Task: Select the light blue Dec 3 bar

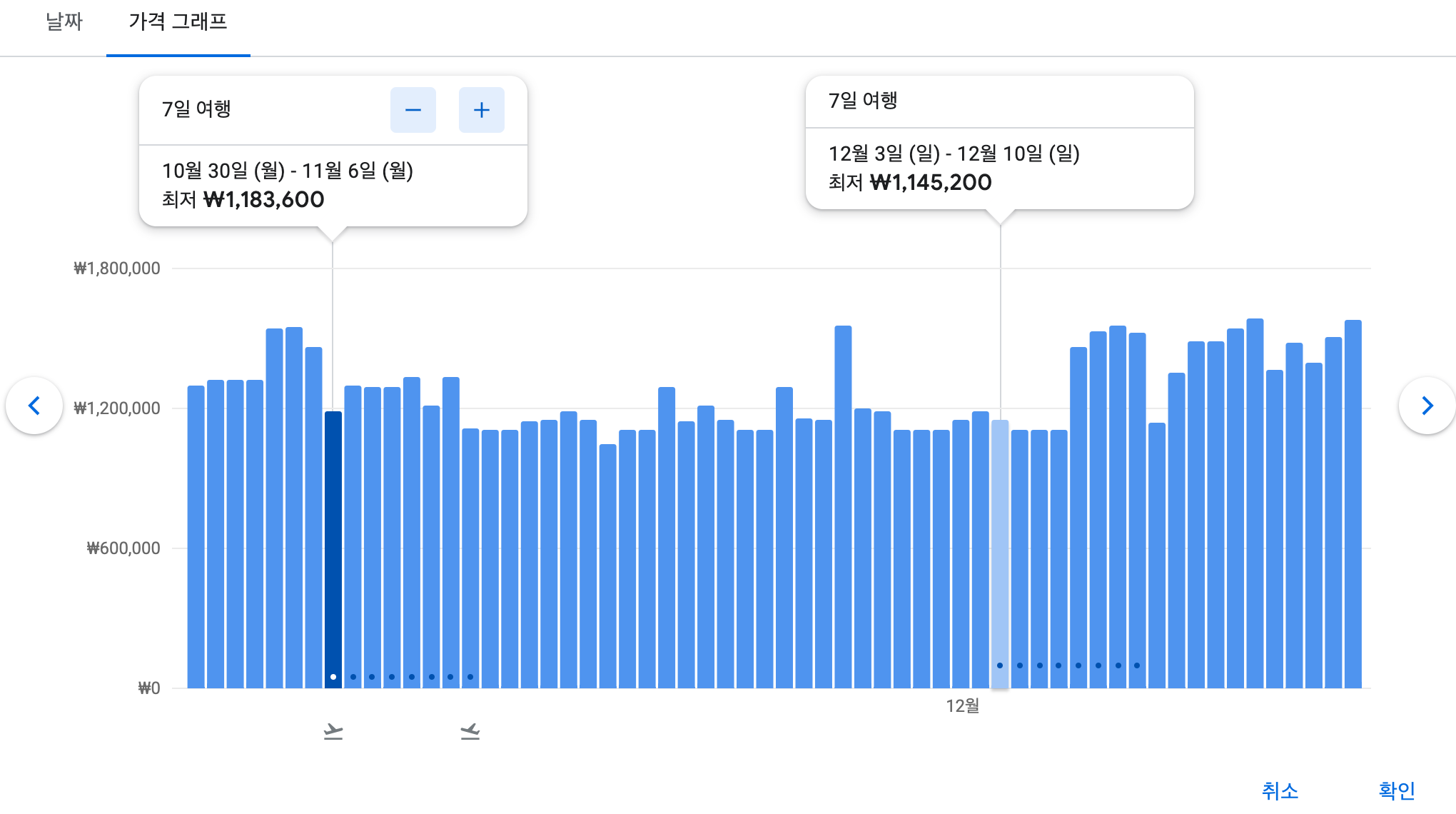Action: pos(1000,543)
